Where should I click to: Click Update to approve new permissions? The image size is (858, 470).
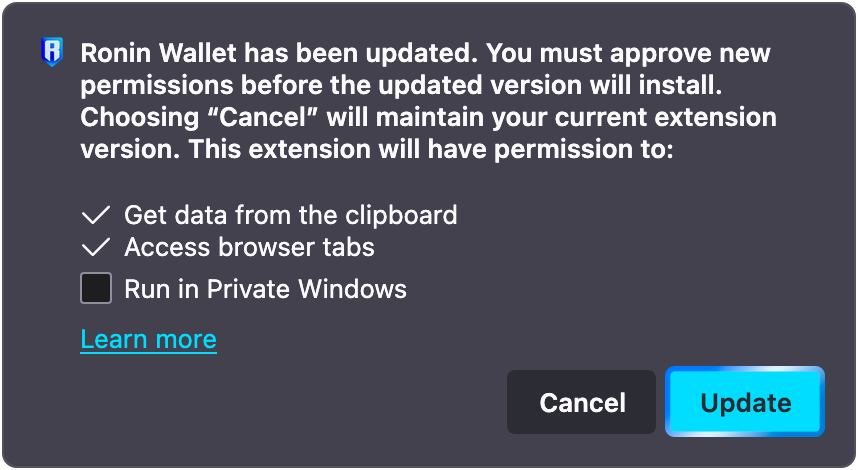pyautogui.click(x=745, y=402)
